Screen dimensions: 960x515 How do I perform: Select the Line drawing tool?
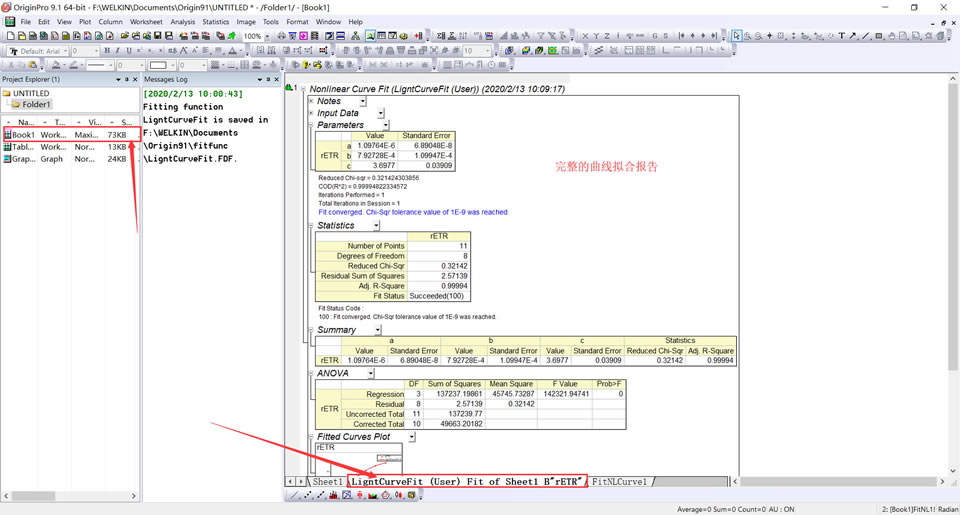(863, 37)
